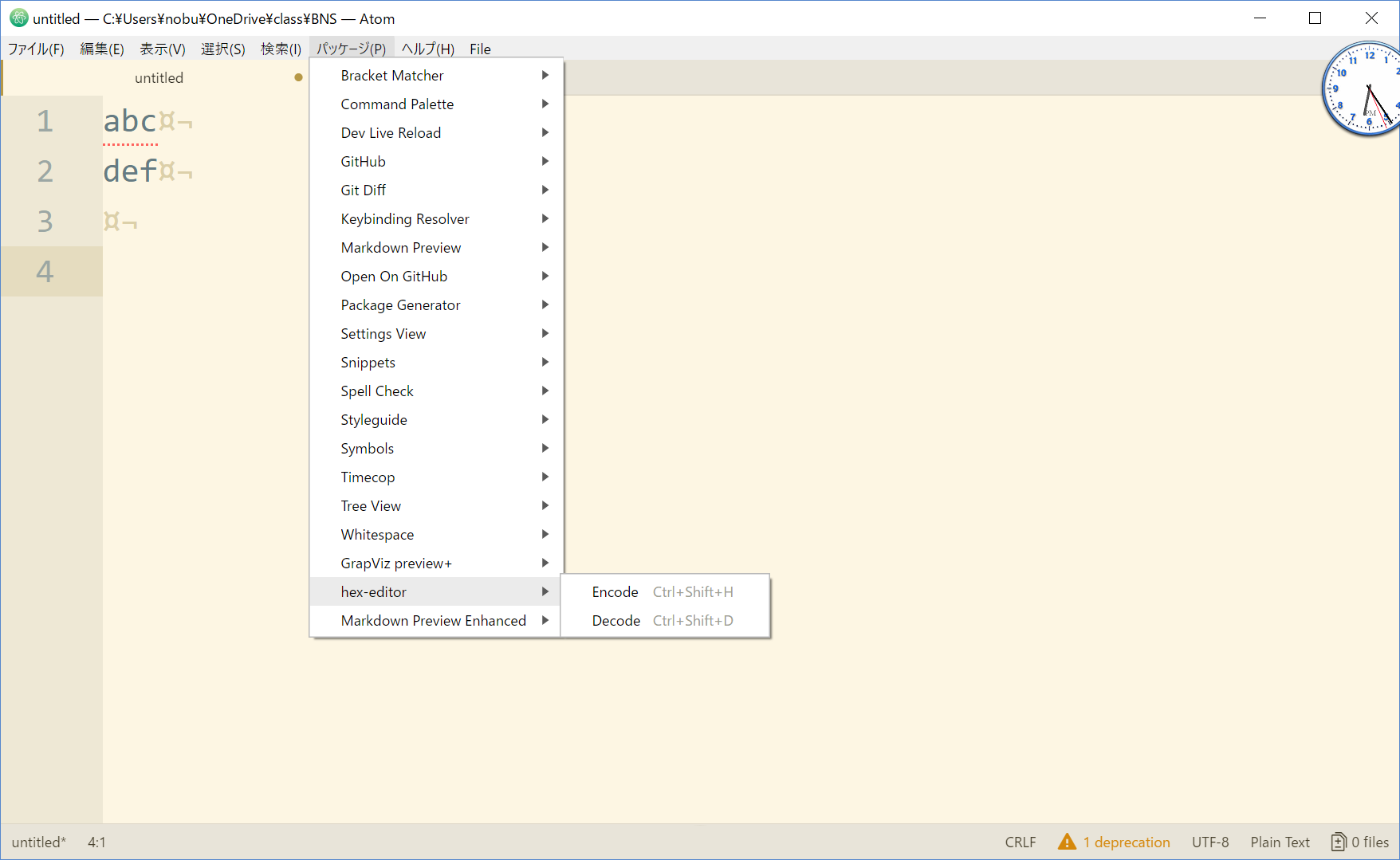1400x860 pixels.
Task: Open the 選択(S) menu
Action: point(223,49)
